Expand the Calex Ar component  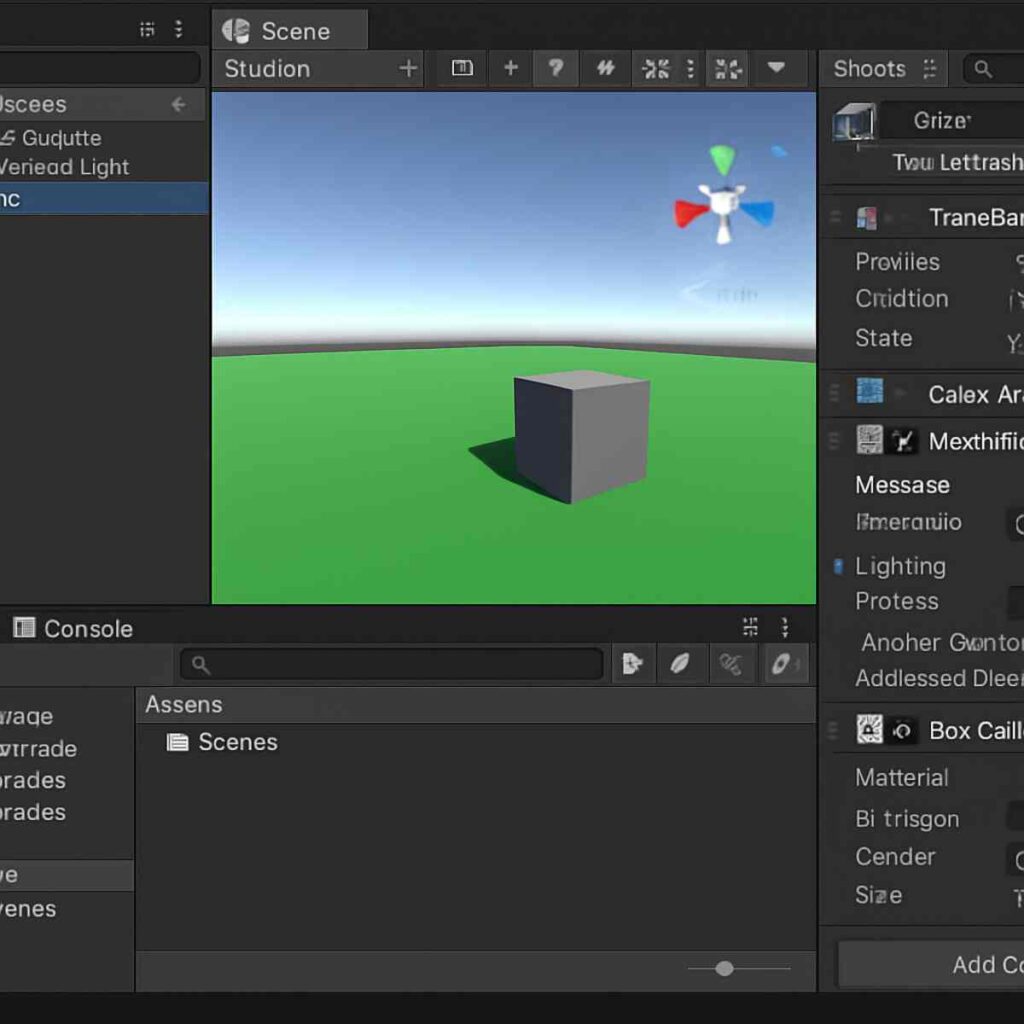[901, 393]
